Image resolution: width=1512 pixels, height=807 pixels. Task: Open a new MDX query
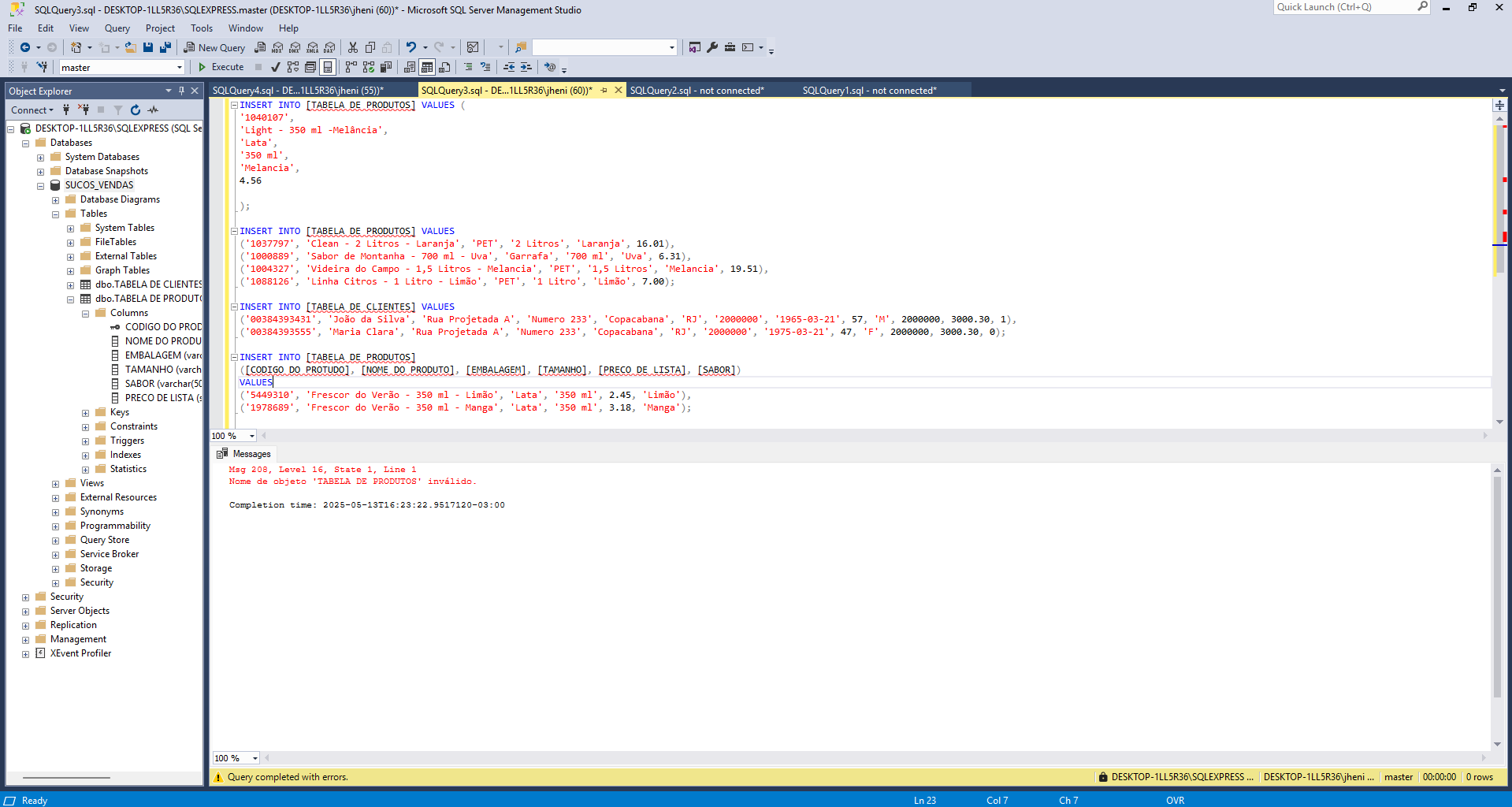(x=277, y=47)
